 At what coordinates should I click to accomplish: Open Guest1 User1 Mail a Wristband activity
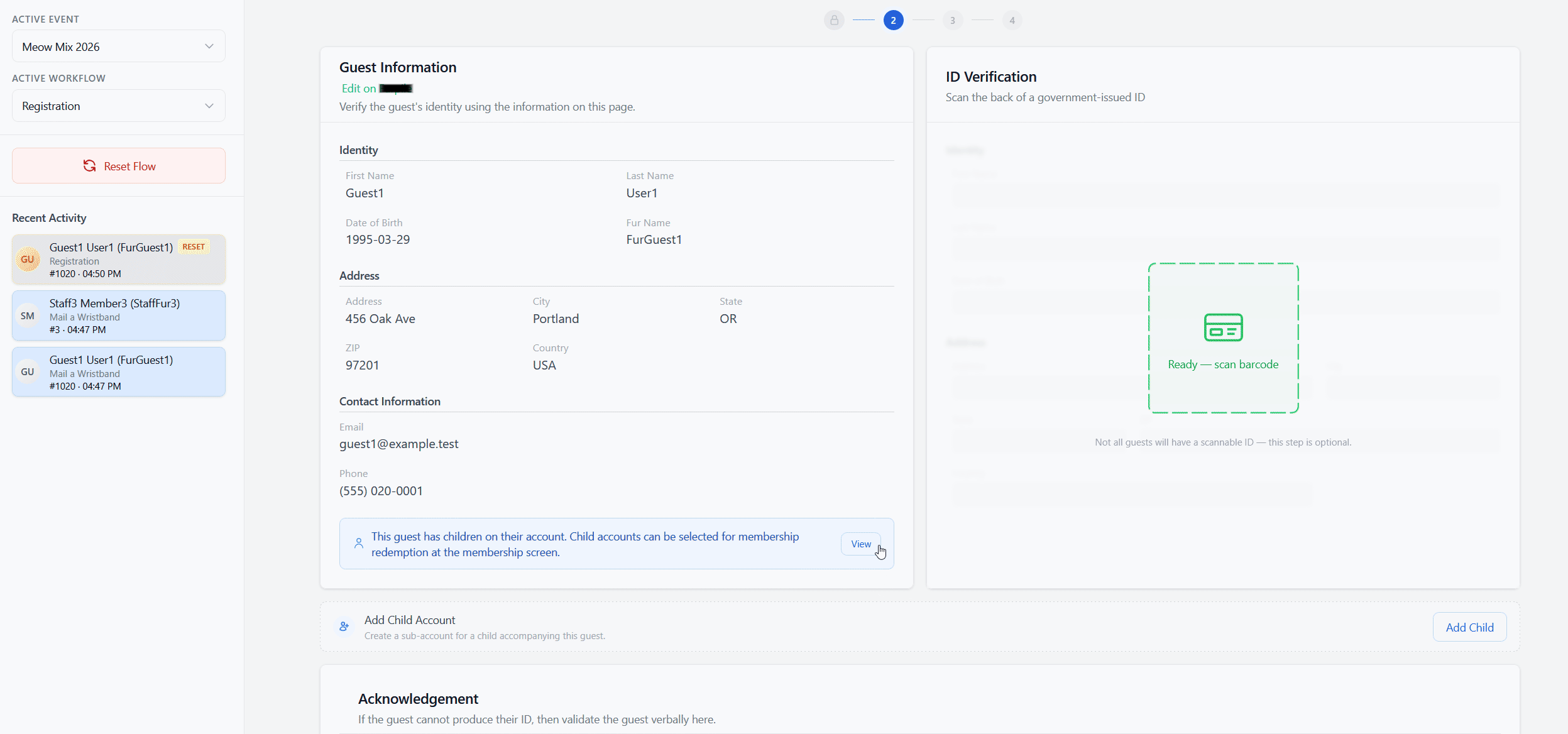pos(118,372)
